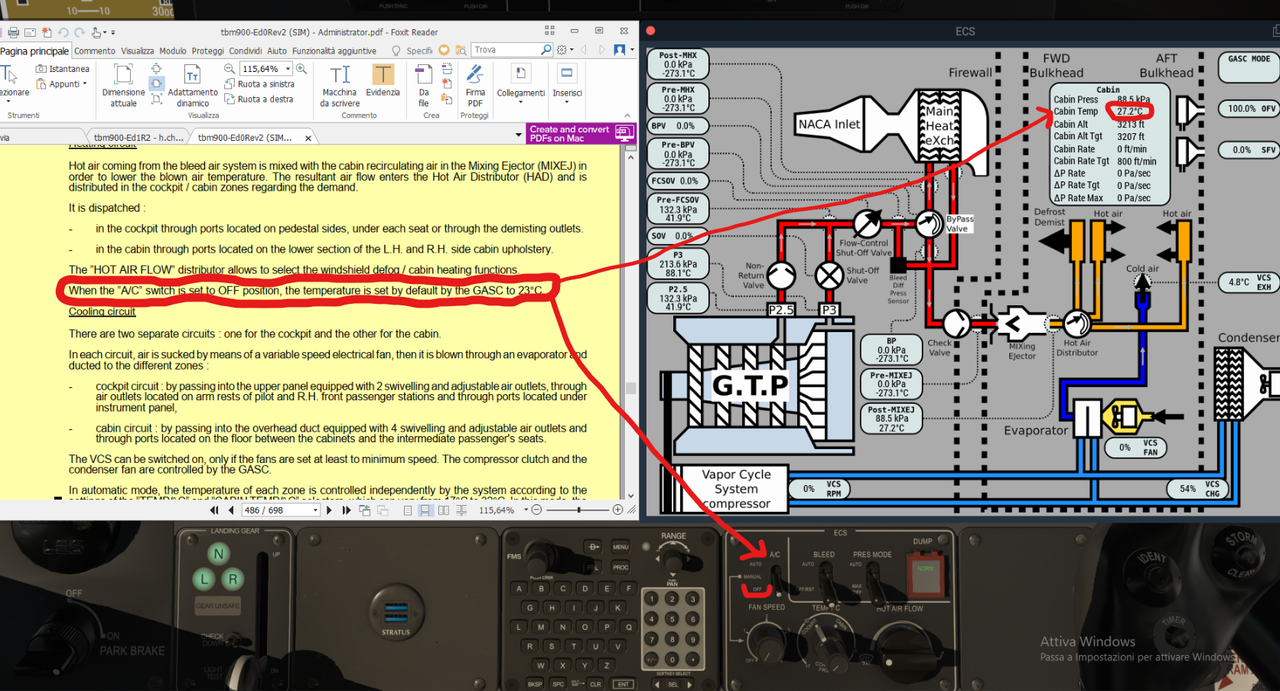This screenshot has width=1280, height=691.
Task: Click the user account icon in Foxit
Action: [x=619, y=50]
